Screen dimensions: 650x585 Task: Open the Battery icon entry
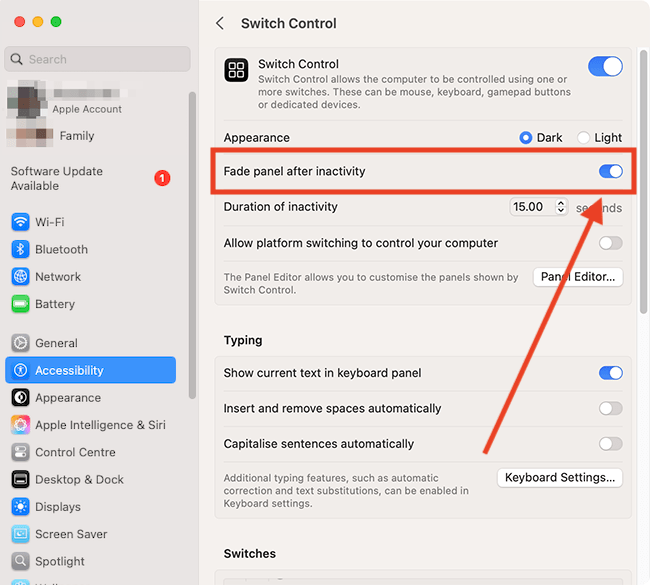coord(20,304)
